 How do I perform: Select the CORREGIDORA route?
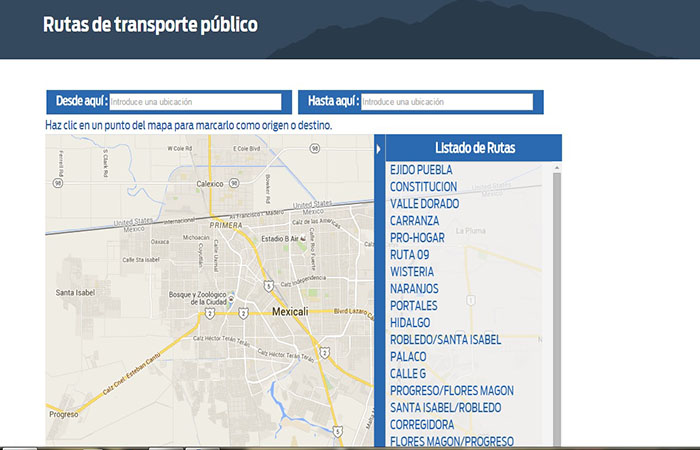tap(422, 425)
